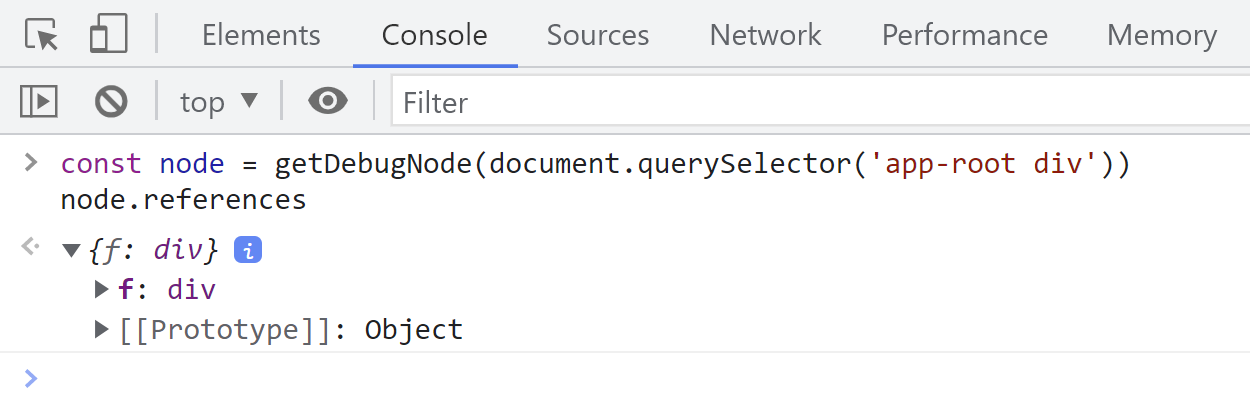Open live expression with the eye icon
Screen dimensions: 1250x407
[327, 101]
